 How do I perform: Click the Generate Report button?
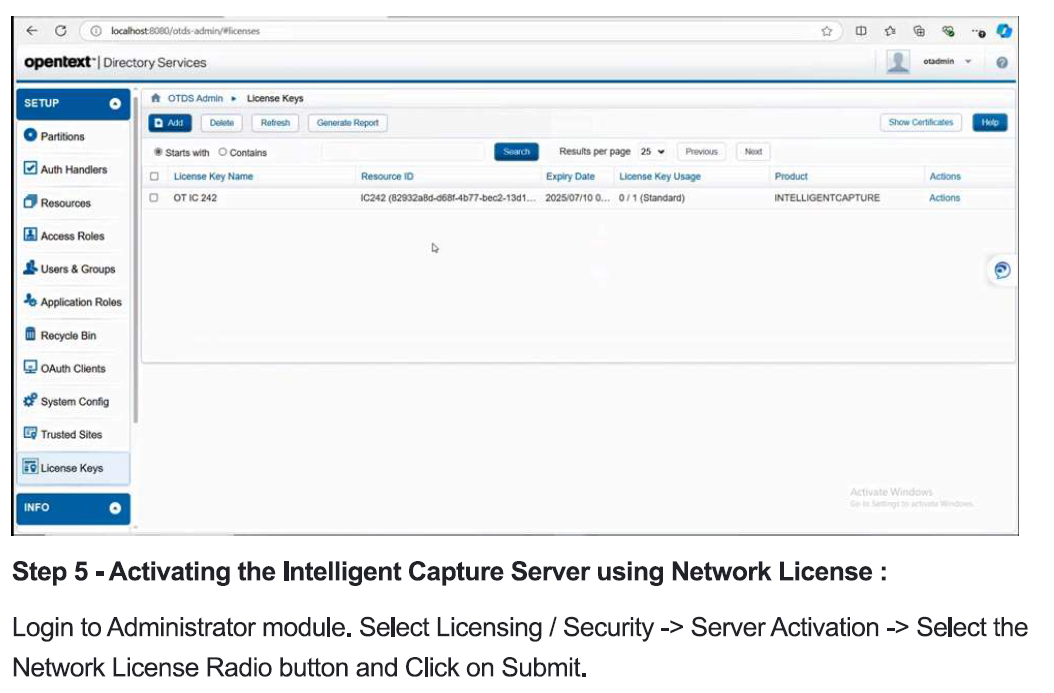347,123
